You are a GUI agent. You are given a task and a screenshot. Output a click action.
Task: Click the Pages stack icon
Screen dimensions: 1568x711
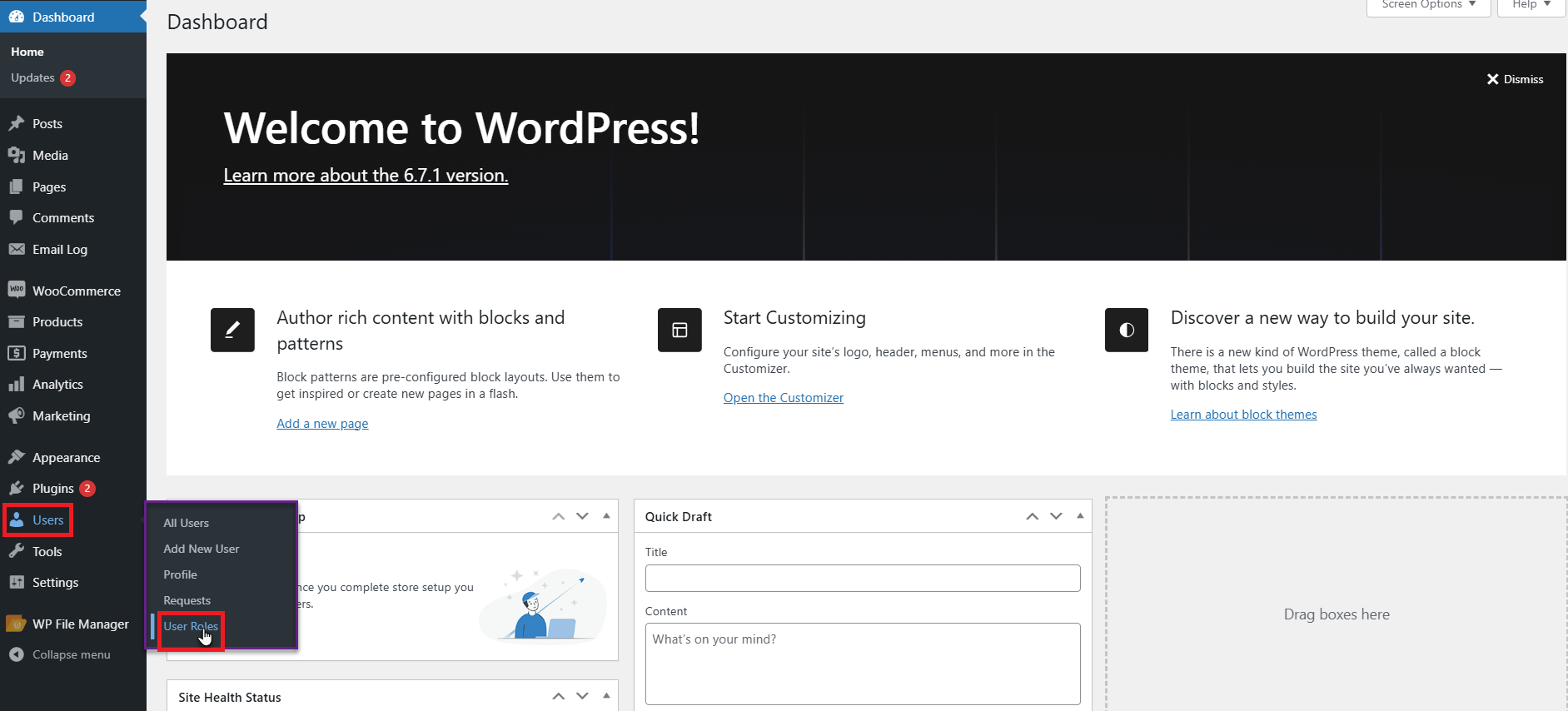(17, 186)
